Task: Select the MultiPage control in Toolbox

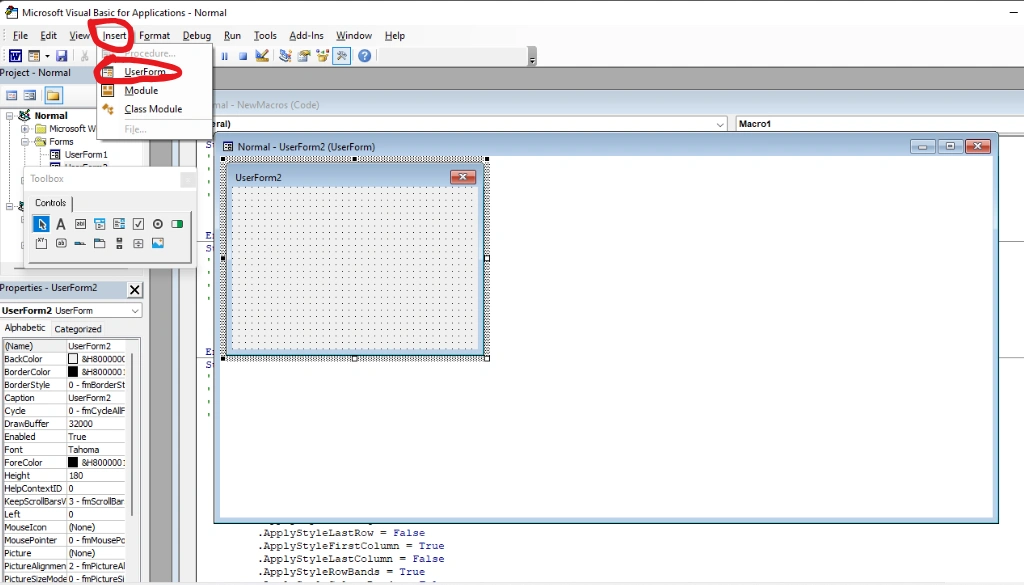Action: 99,244
